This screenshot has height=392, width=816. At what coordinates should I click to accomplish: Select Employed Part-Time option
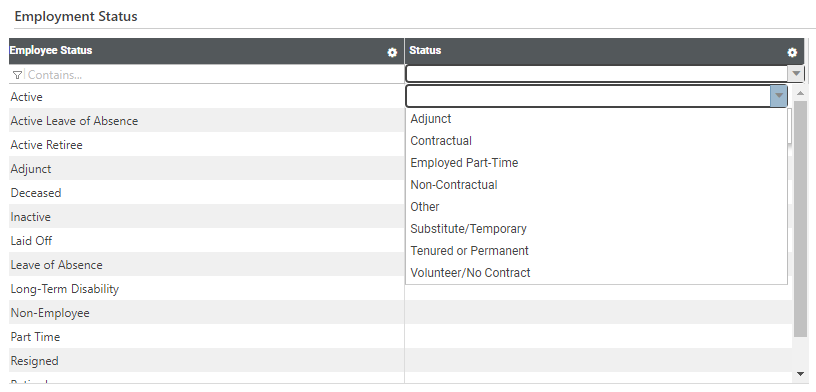[464, 163]
